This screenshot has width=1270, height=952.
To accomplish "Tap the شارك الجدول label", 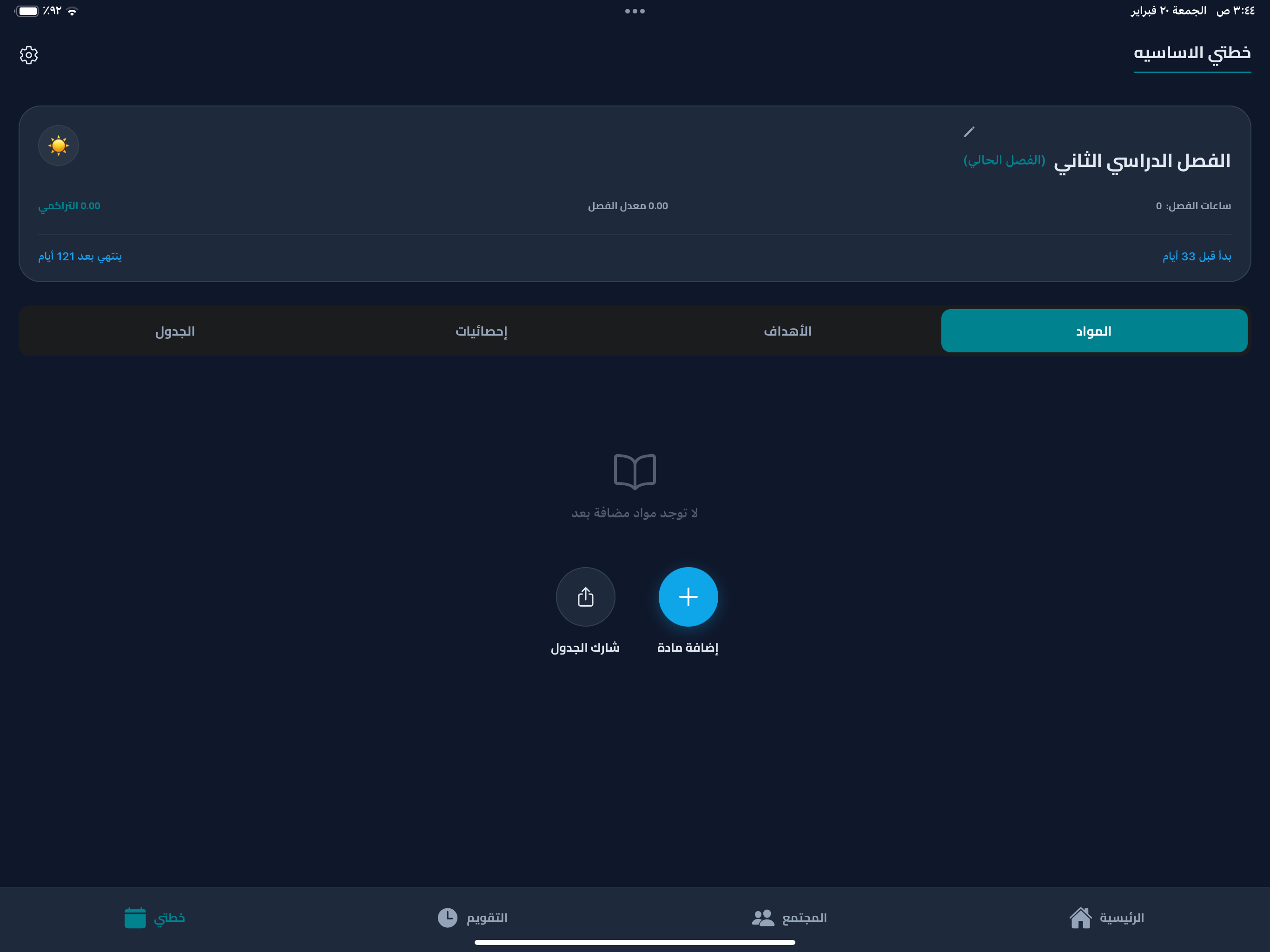I will coord(585,648).
